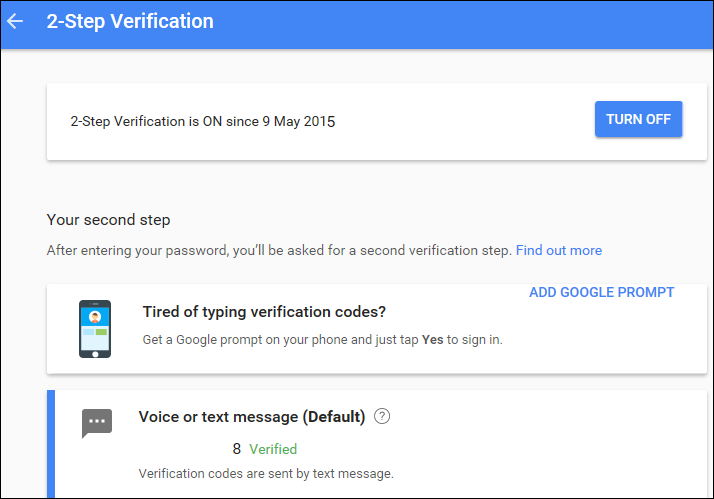Click ADD GOOGLE PROMPT

[x=601, y=292]
